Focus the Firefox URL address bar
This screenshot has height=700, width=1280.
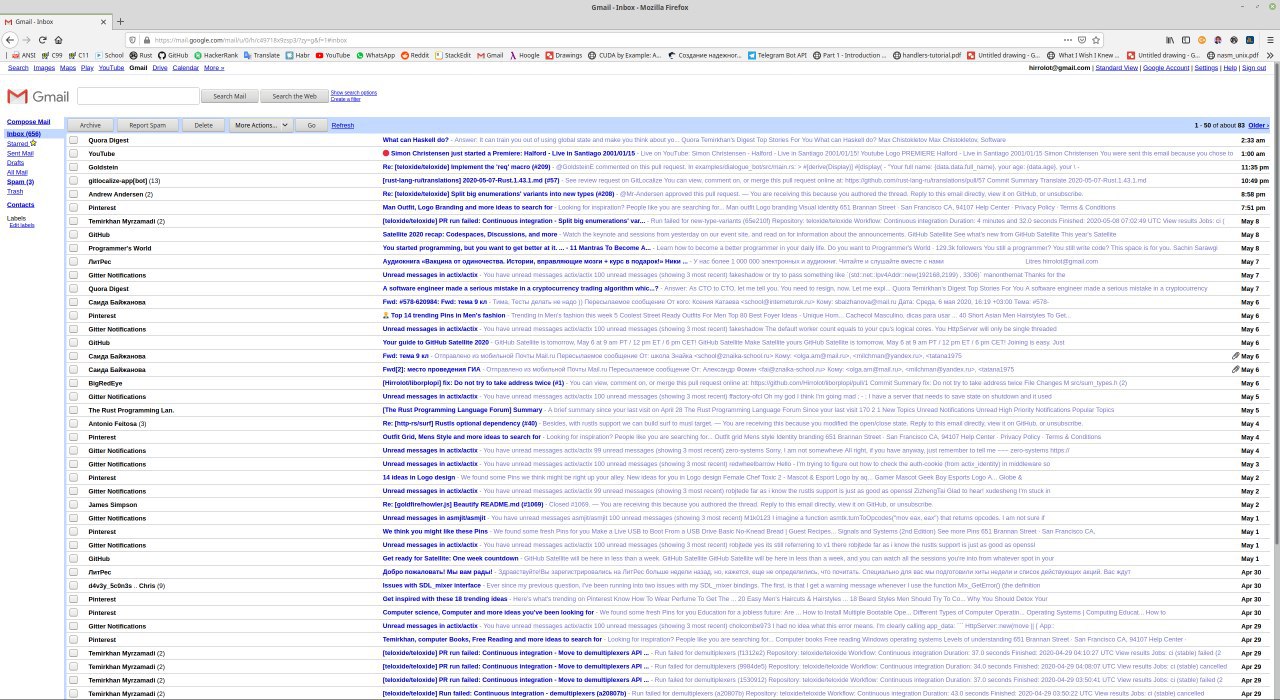600,39
